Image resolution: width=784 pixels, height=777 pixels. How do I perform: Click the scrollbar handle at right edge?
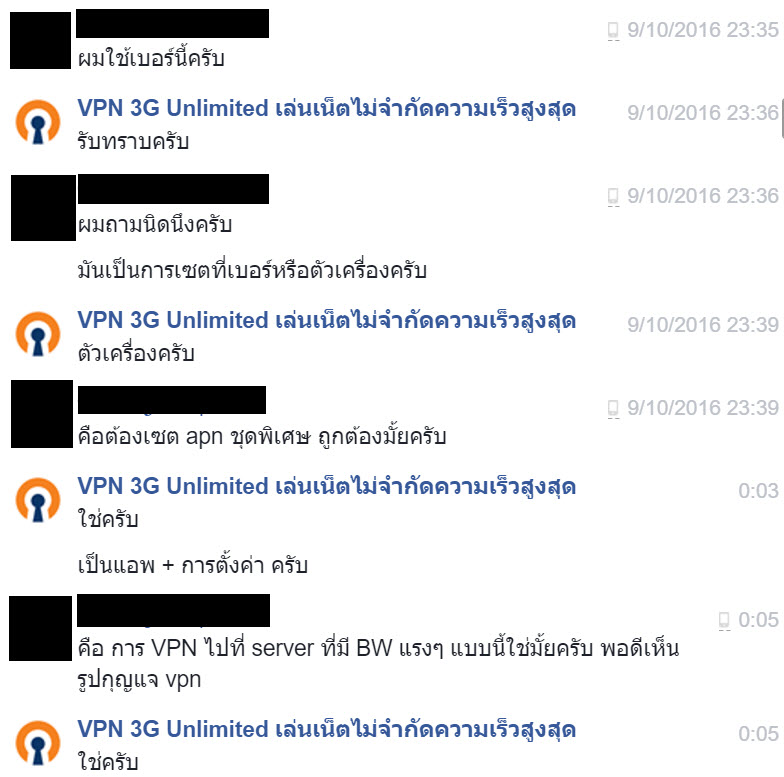point(782,118)
